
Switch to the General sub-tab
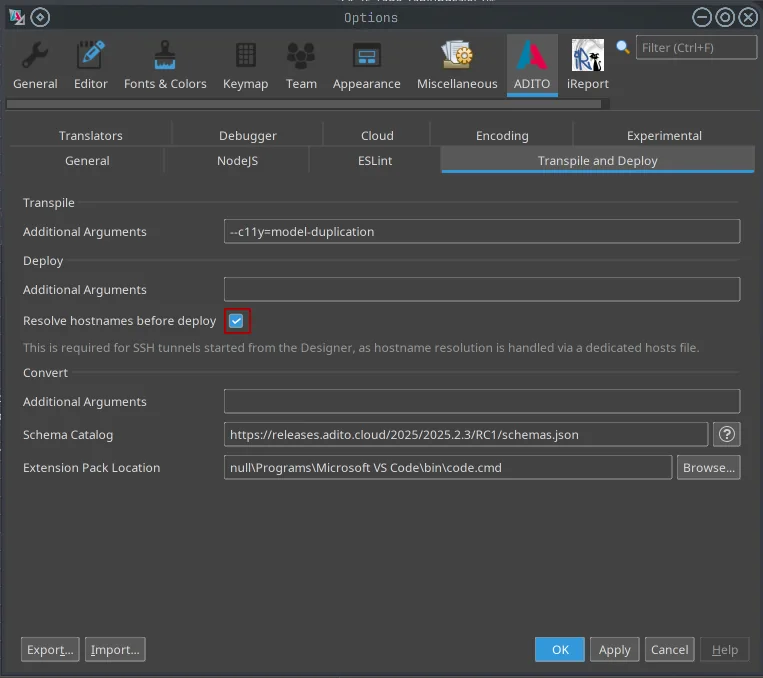87,161
